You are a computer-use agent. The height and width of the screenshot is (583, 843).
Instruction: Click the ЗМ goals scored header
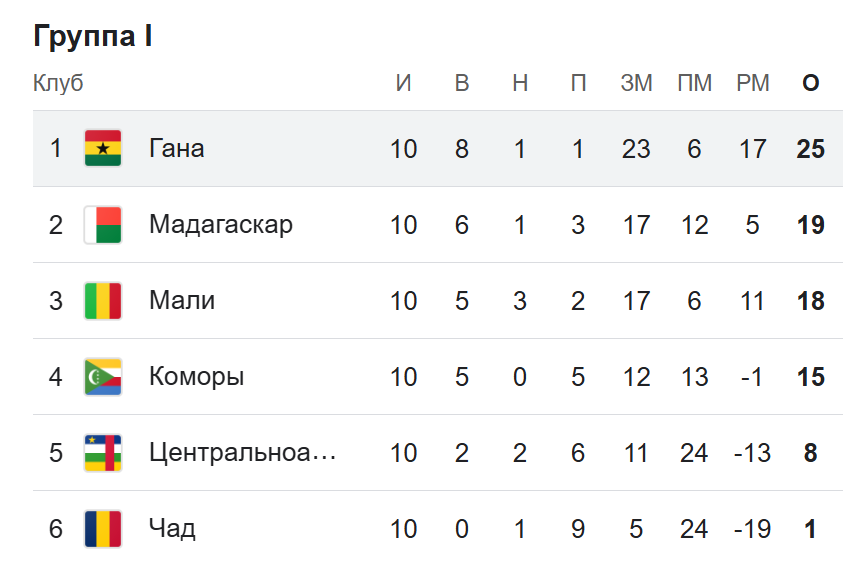tap(636, 84)
